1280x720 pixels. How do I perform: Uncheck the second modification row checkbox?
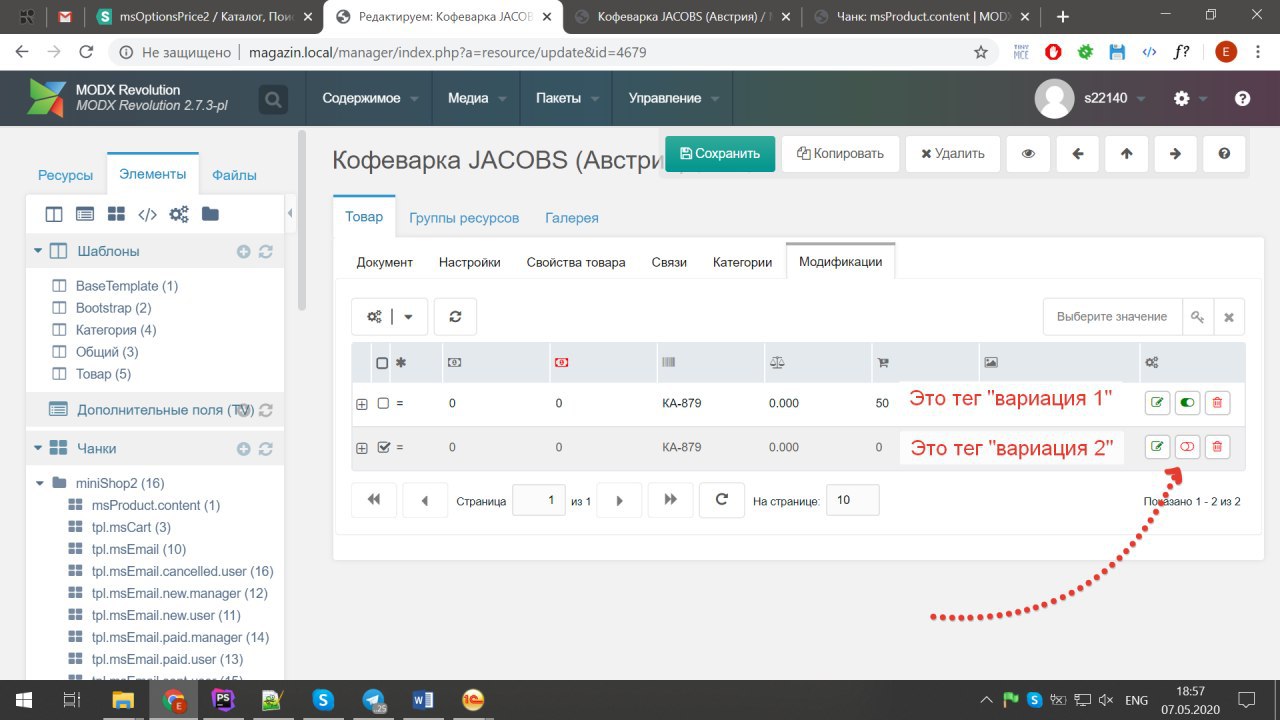(x=383, y=447)
